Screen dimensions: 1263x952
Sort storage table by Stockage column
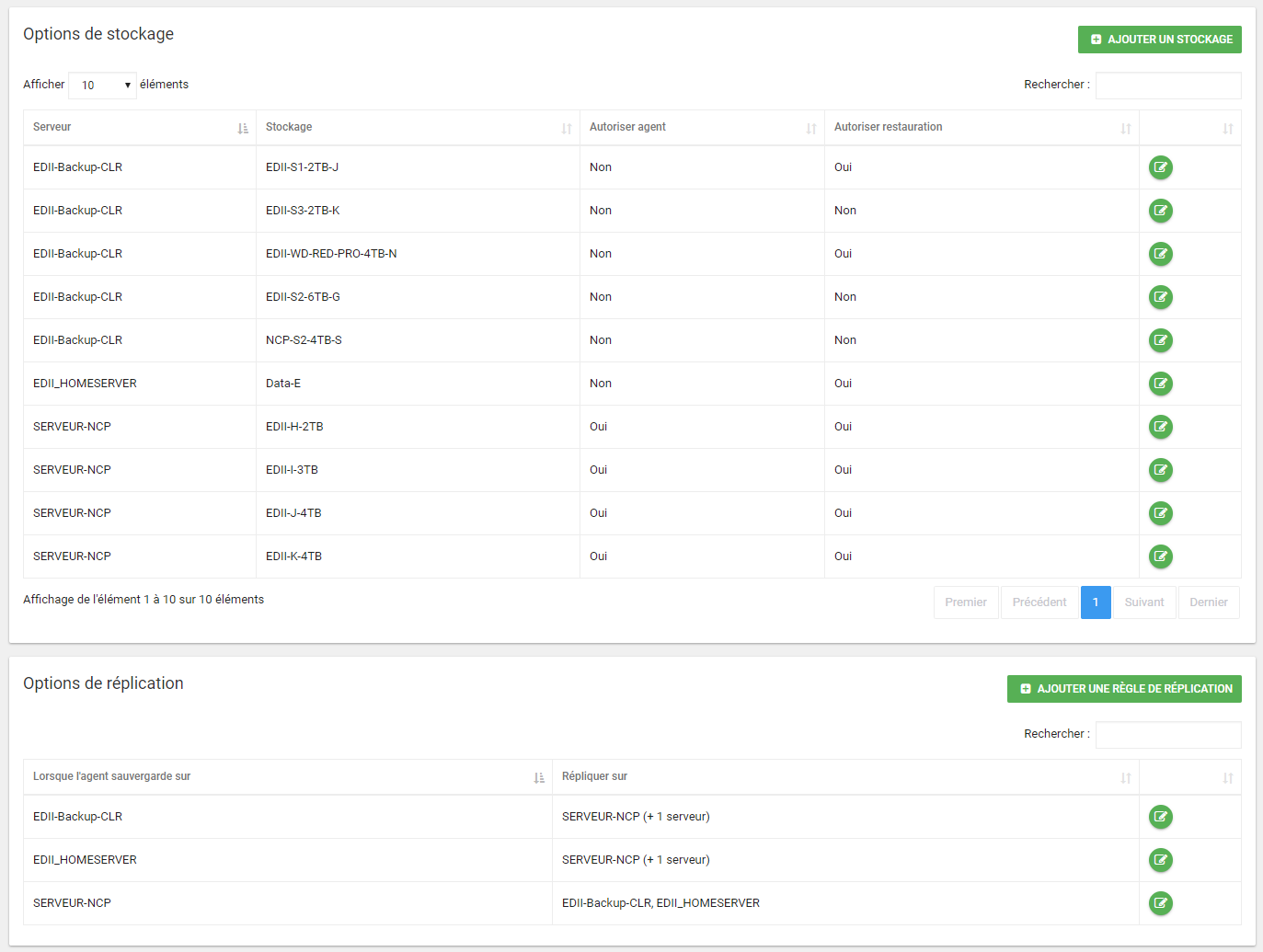(x=418, y=128)
